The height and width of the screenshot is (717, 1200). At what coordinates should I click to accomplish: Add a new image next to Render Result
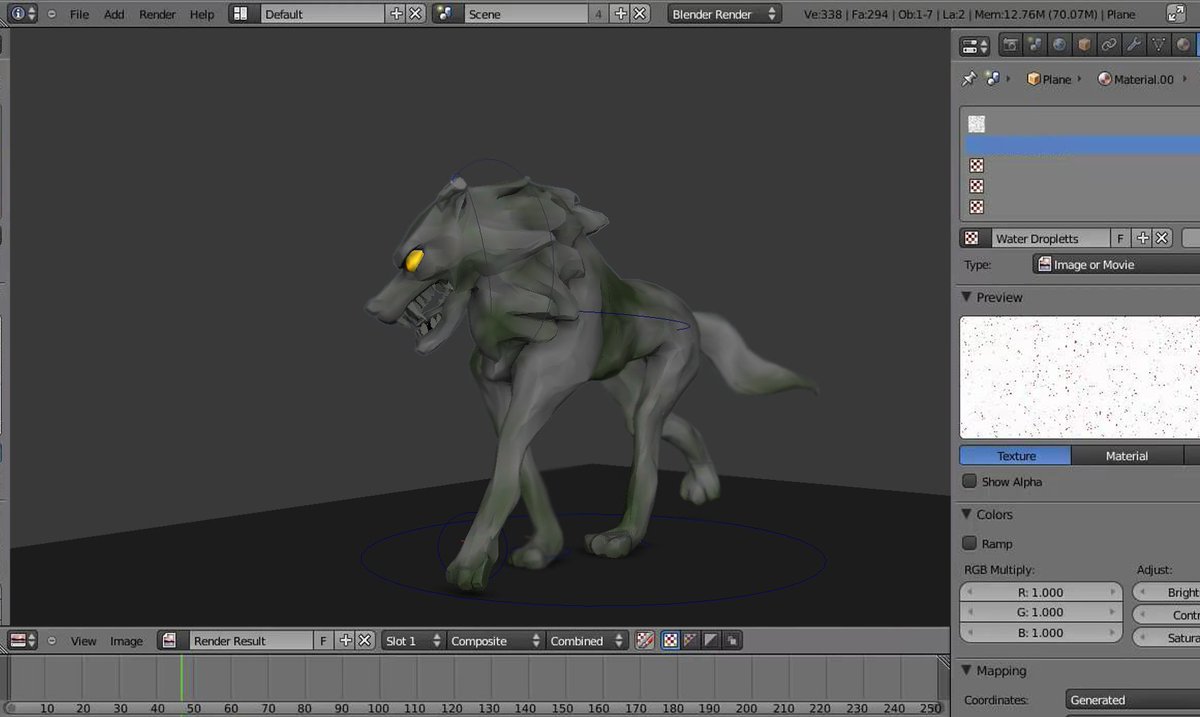(346, 641)
